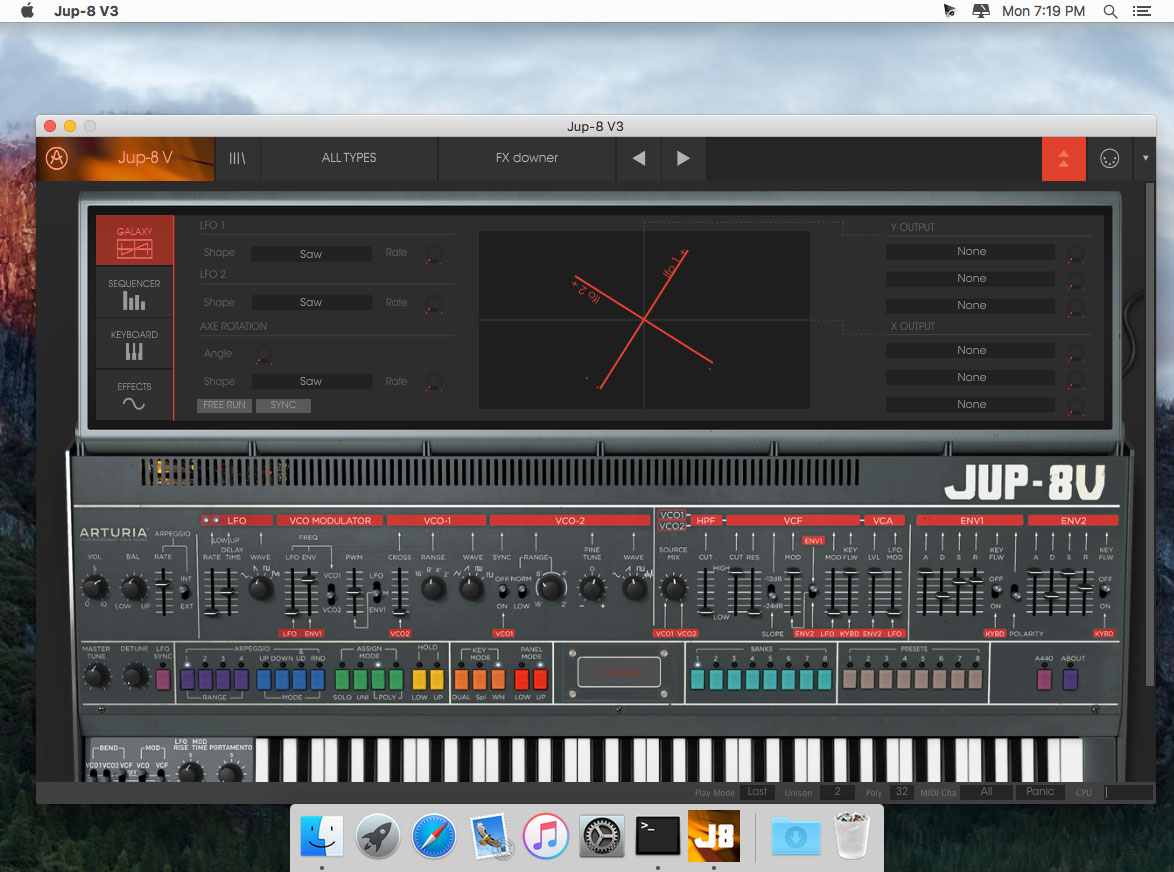This screenshot has width=1174, height=872.
Task: Open the Effects tab
Action: point(134,395)
